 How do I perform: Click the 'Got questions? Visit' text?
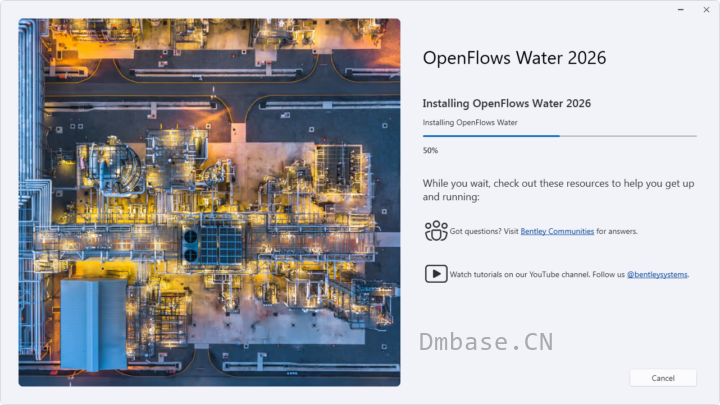coord(484,231)
